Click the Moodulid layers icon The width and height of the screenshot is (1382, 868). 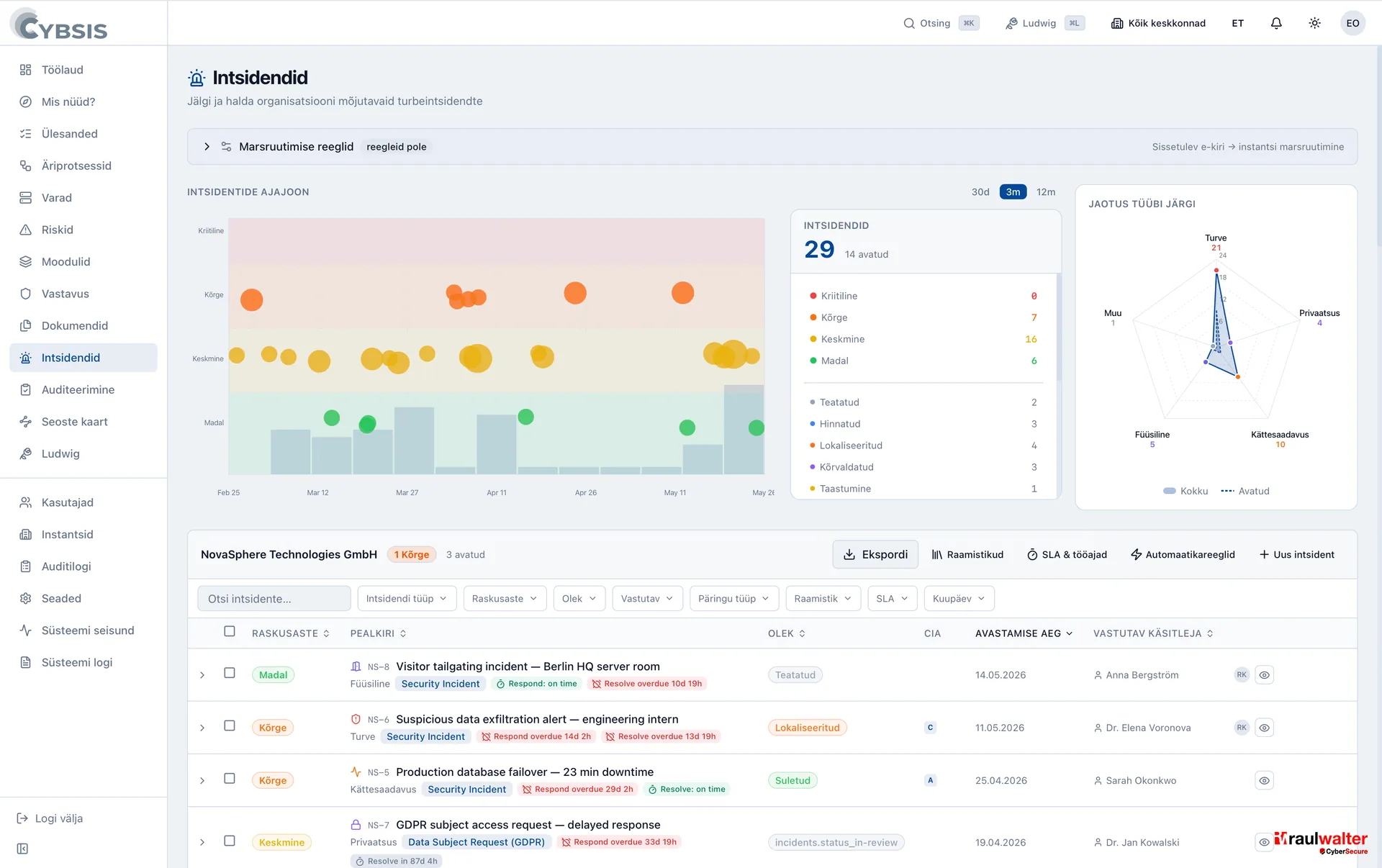[x=26, y=262]
